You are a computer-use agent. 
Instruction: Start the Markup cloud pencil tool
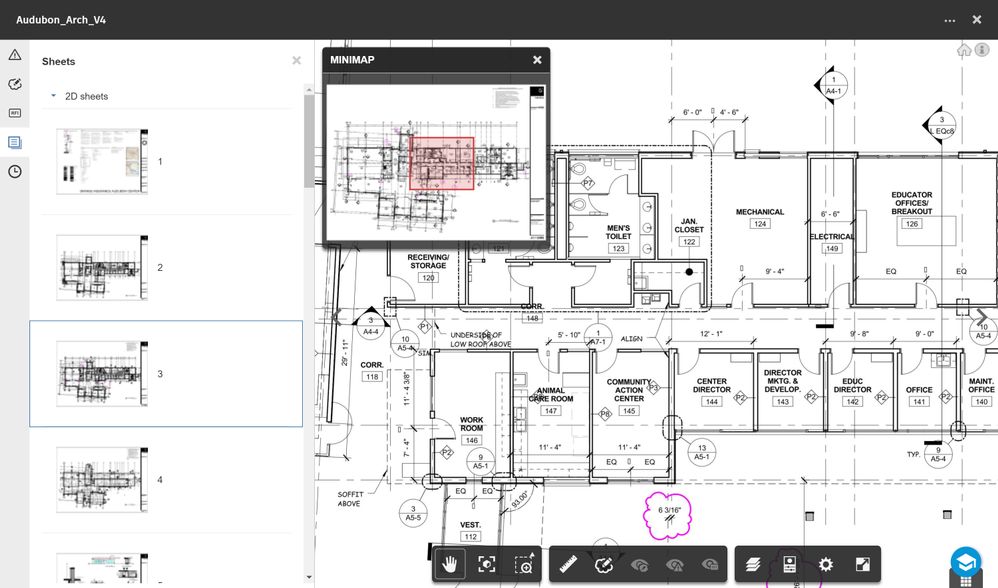pyautogui.click(x=603, y=564)
